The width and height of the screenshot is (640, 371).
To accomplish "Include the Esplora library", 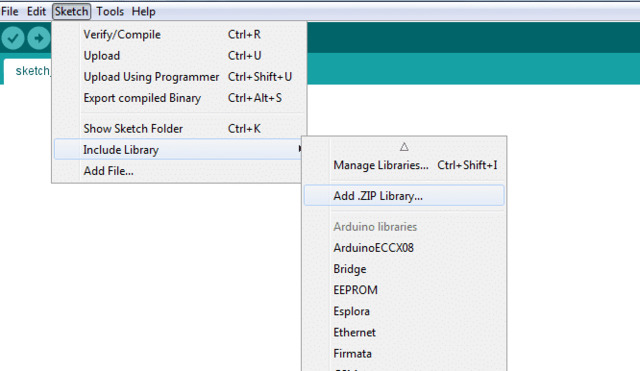I will (x=404, y=311).
